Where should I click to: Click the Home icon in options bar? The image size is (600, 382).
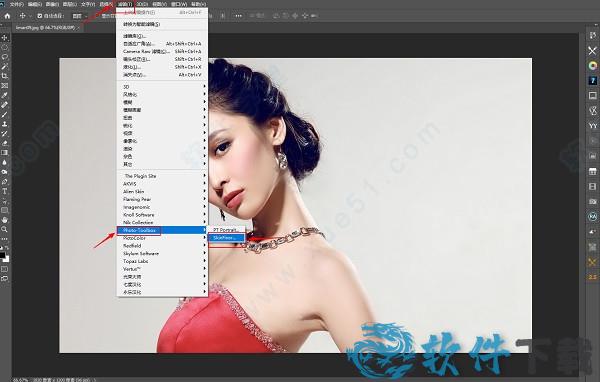[x=7, y=16]
